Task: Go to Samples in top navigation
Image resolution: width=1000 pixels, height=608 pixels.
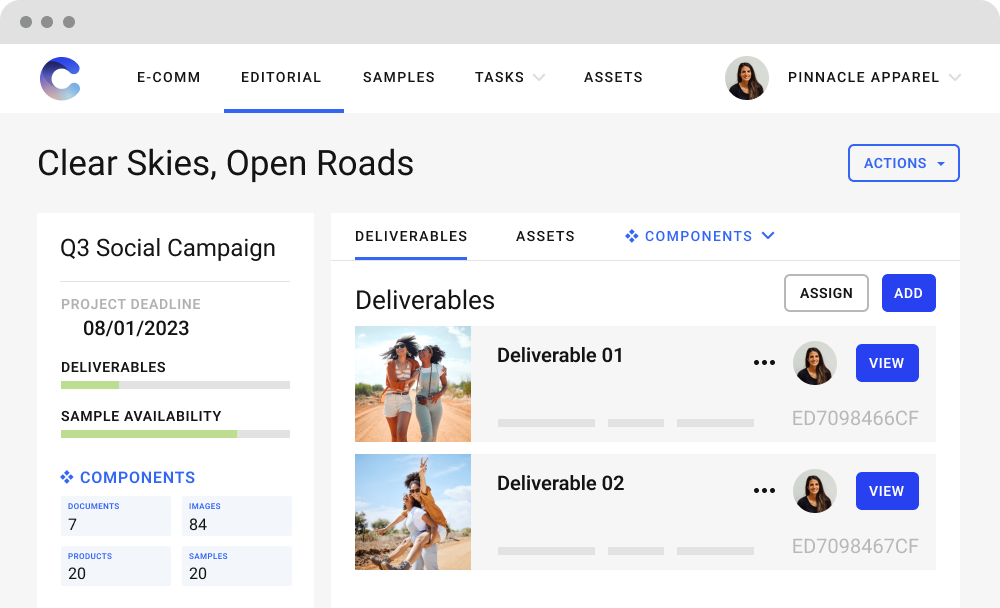Action: pos(398,78)
